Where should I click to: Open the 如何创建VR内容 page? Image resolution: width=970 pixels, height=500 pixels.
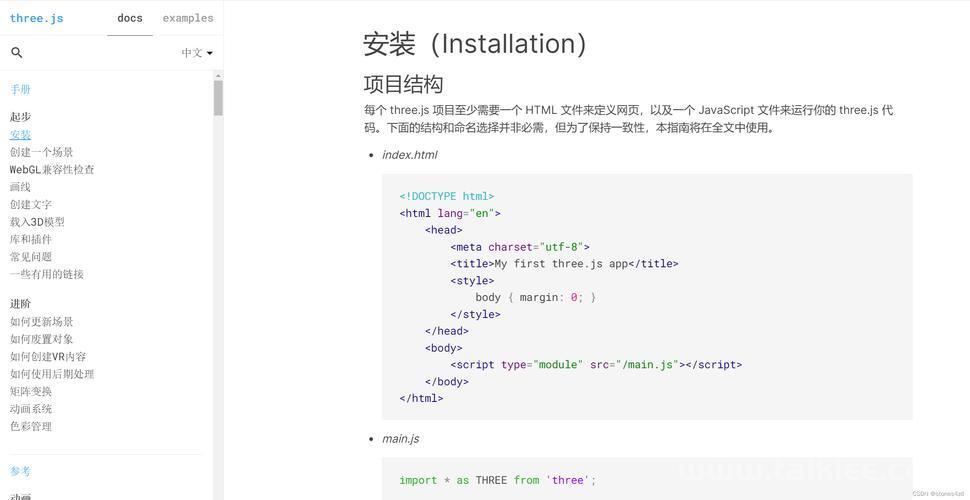click(x=48, y=356)
